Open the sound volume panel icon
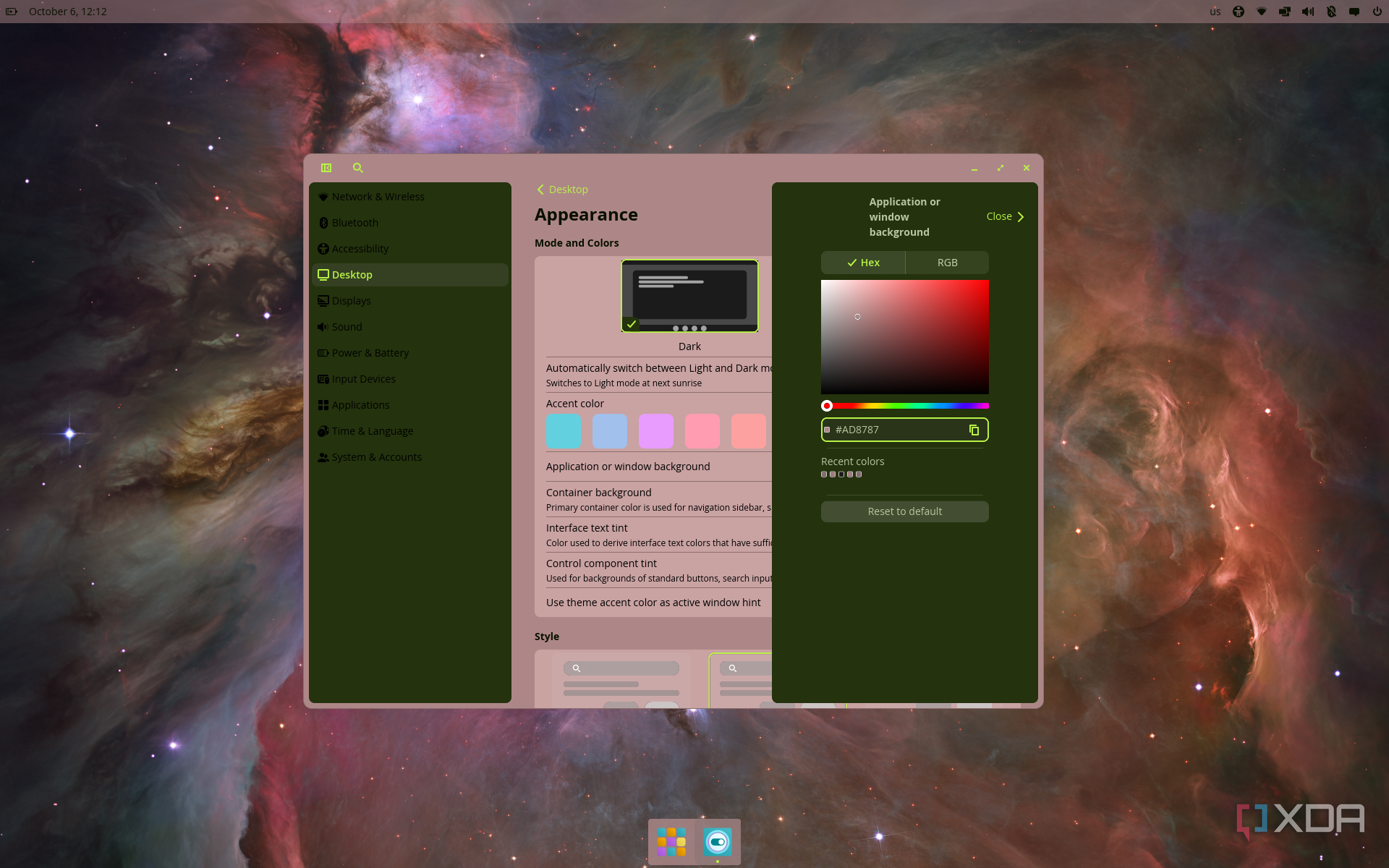 pos(1308,12)
